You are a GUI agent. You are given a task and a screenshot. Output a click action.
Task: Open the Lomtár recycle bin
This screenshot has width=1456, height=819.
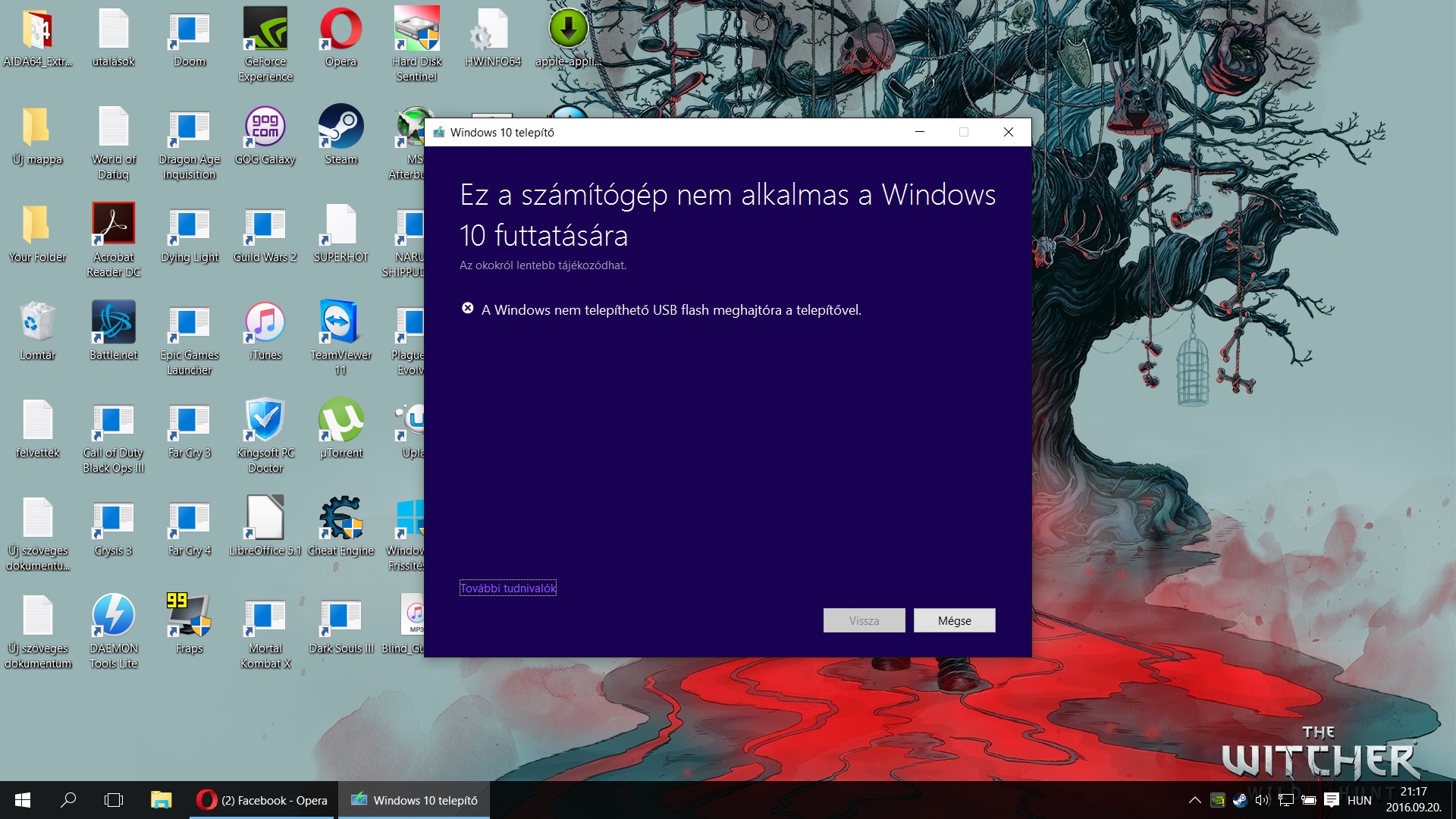pos(37,331)
